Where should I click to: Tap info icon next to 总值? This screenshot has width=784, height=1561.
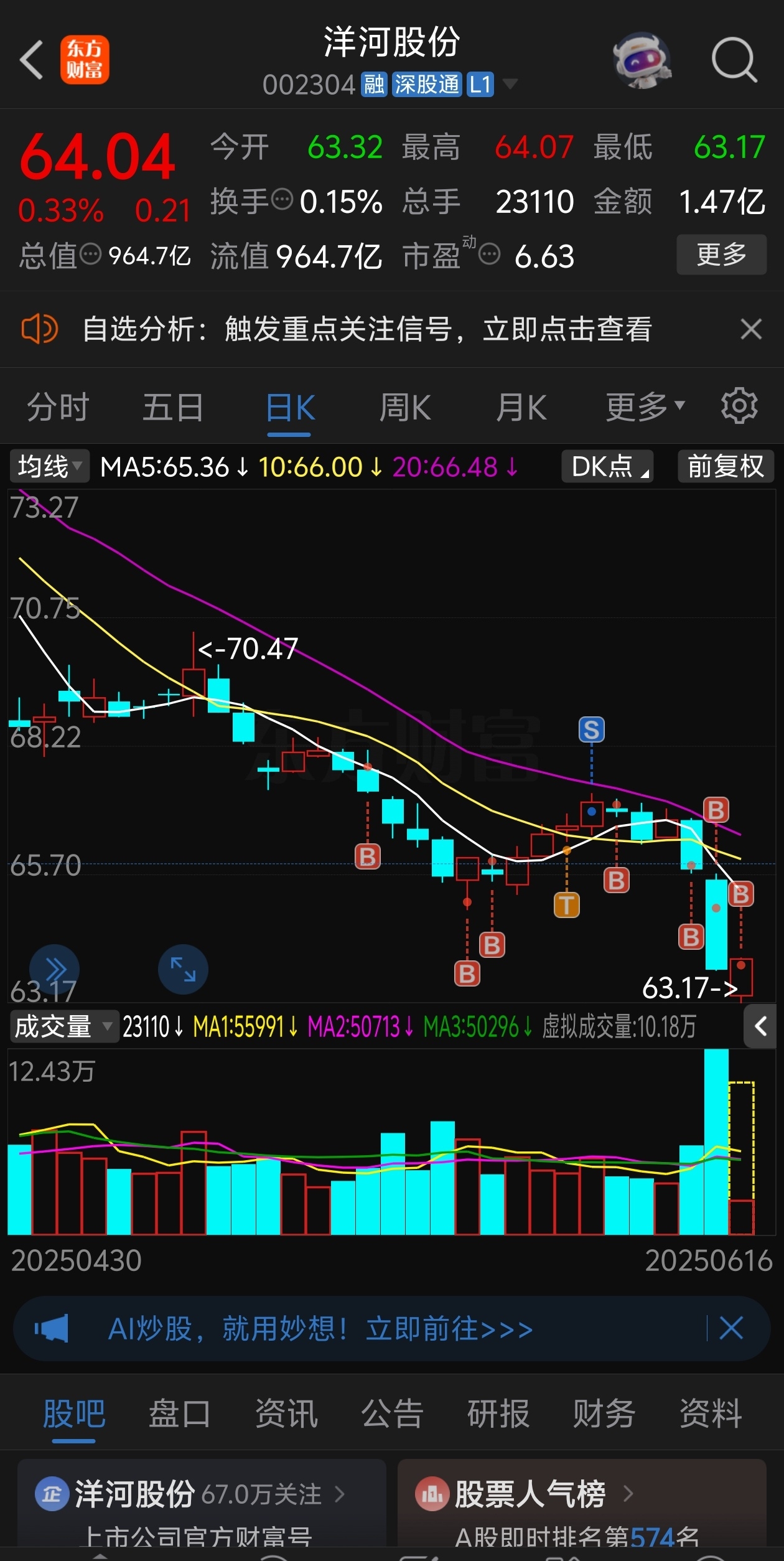click(90, 254)
